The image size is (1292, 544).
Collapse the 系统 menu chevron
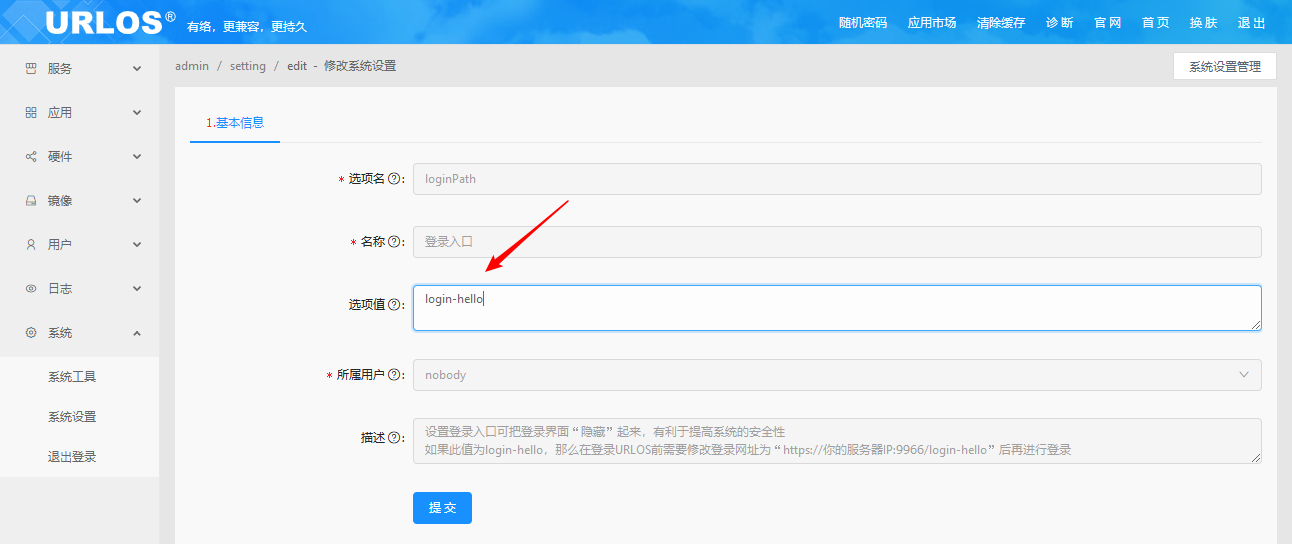pyautogui.click(x=137, y=333)
